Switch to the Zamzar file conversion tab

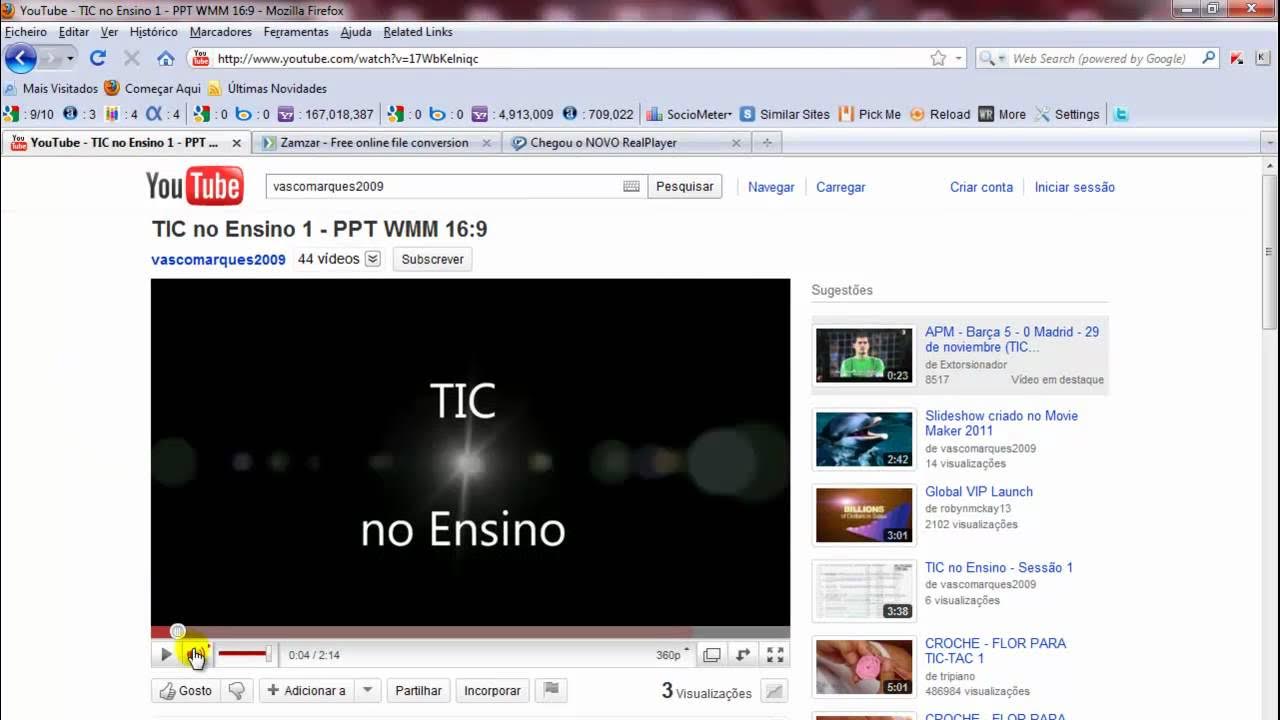tap(375, 143)
